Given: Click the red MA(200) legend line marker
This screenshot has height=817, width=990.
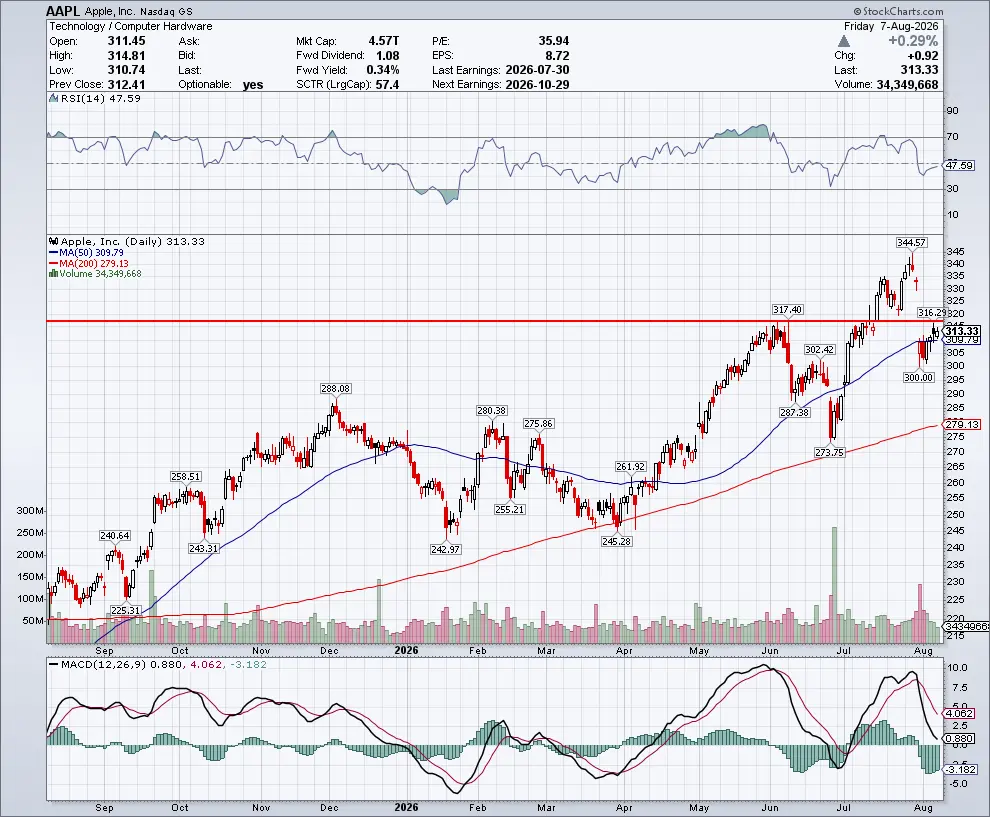Looking at the screenshot, I should click(x=54, y=263).
